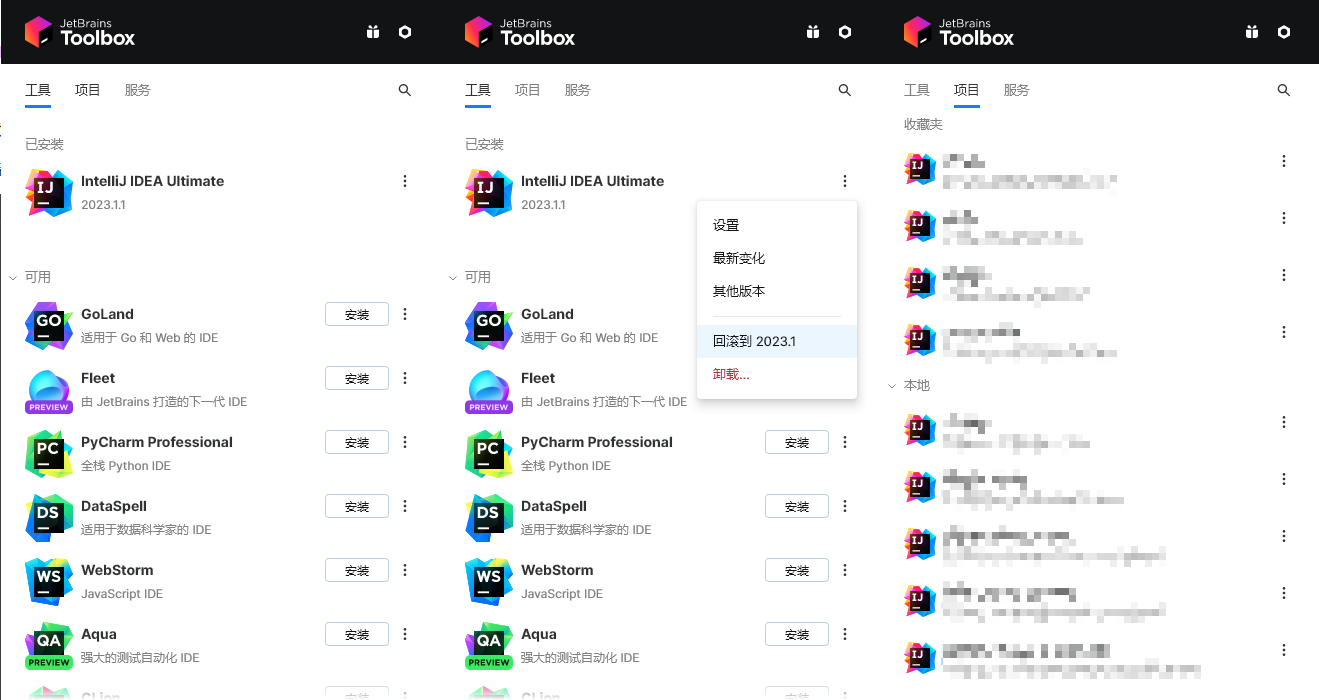Install PyCharm Professional from left panel

pyautogui.click(x=357, y=442)
